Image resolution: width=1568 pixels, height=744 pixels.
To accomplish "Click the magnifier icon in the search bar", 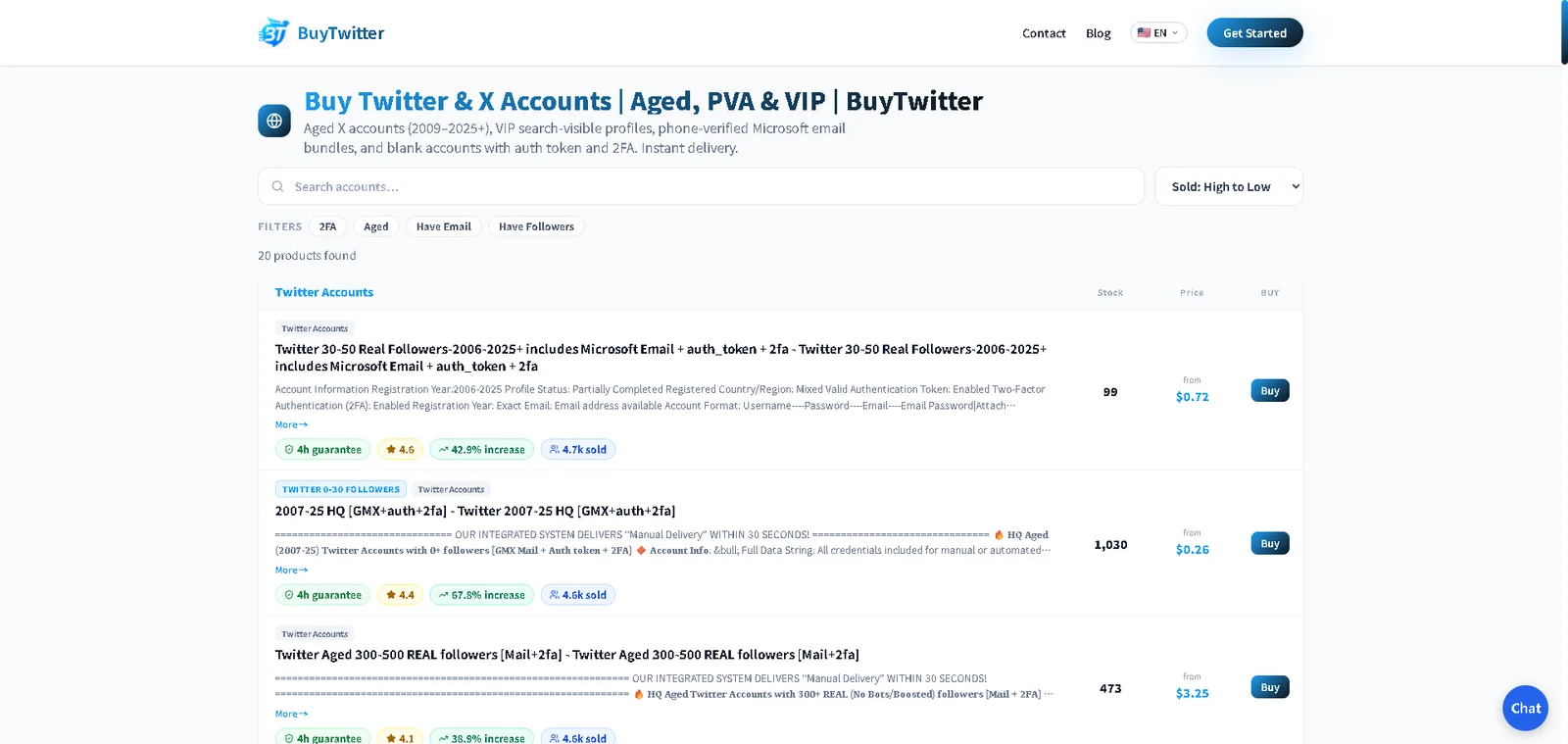I will coord(278,186).
